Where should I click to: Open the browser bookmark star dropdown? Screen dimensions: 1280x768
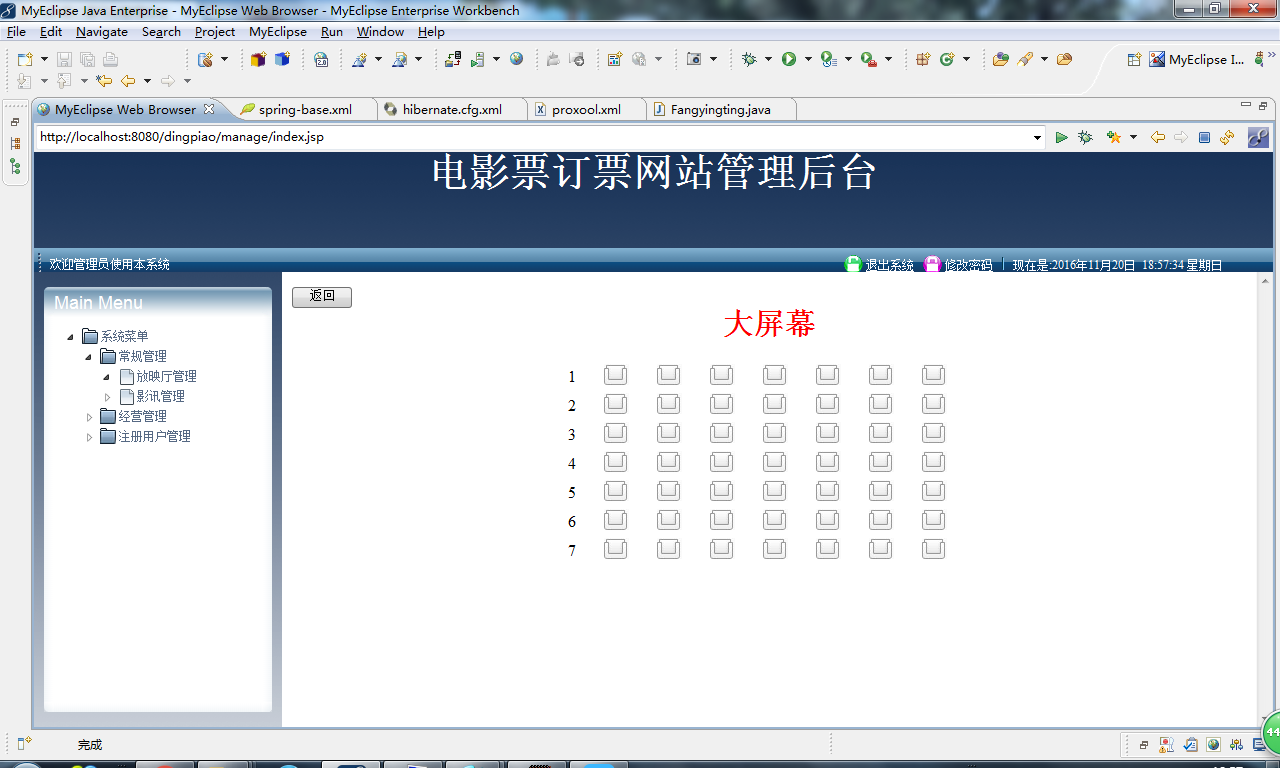tap(1133, 138)
